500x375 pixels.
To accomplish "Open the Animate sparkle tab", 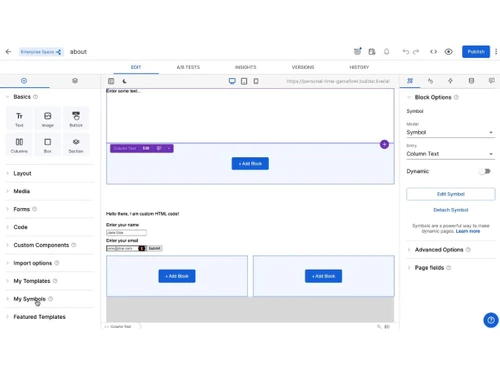I will tap(450, 81).
